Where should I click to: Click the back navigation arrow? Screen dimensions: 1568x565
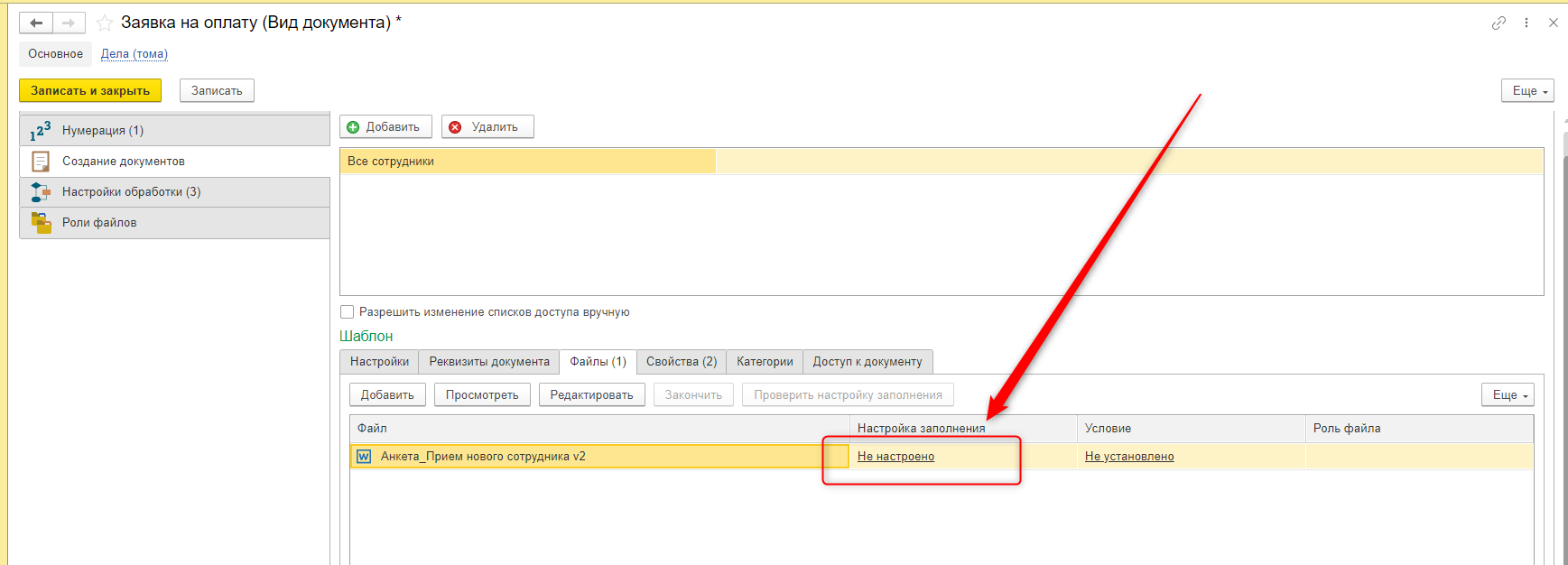coord(36,23)
